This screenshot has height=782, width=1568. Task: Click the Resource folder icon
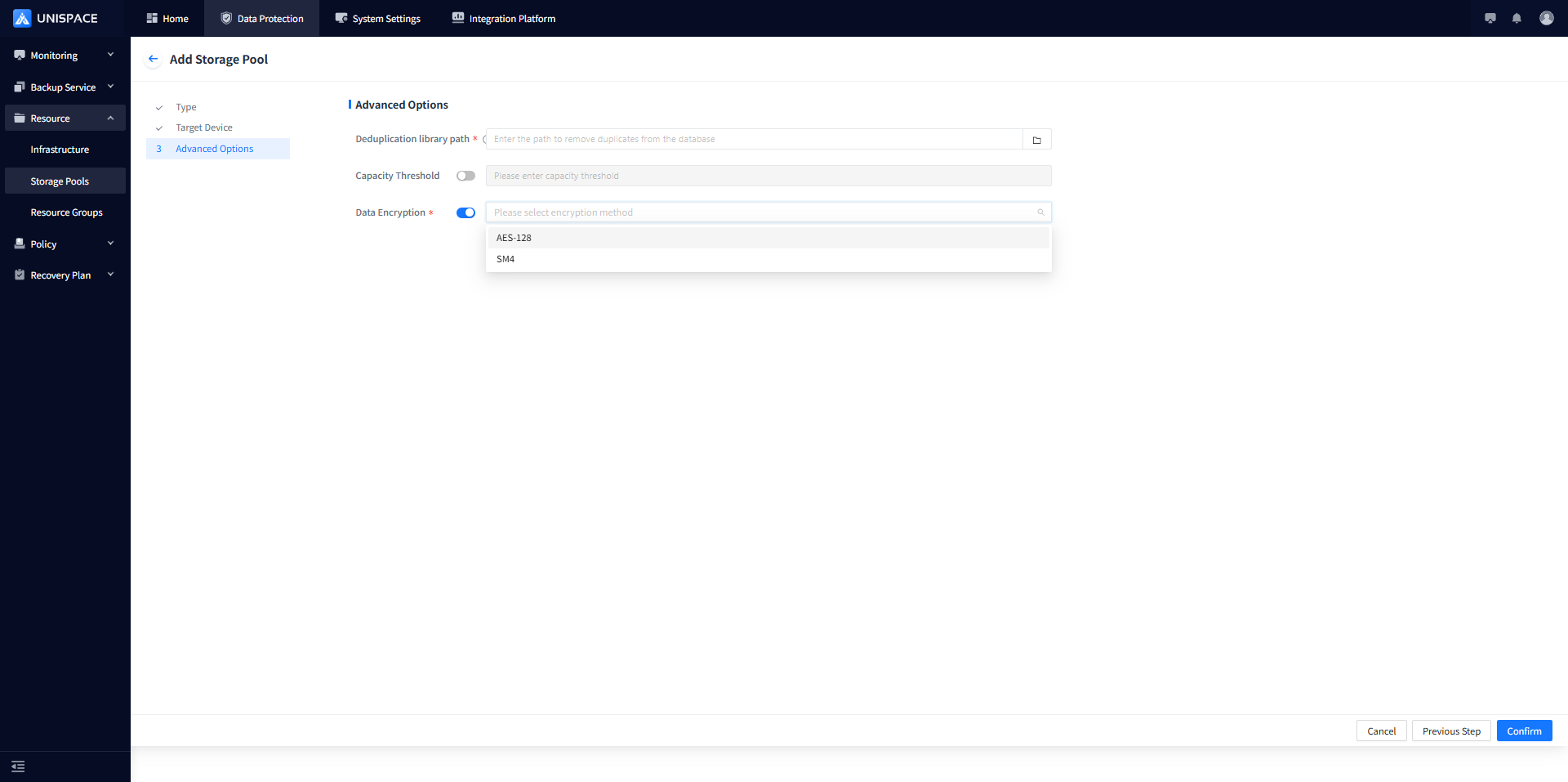(x=20, y=118)
